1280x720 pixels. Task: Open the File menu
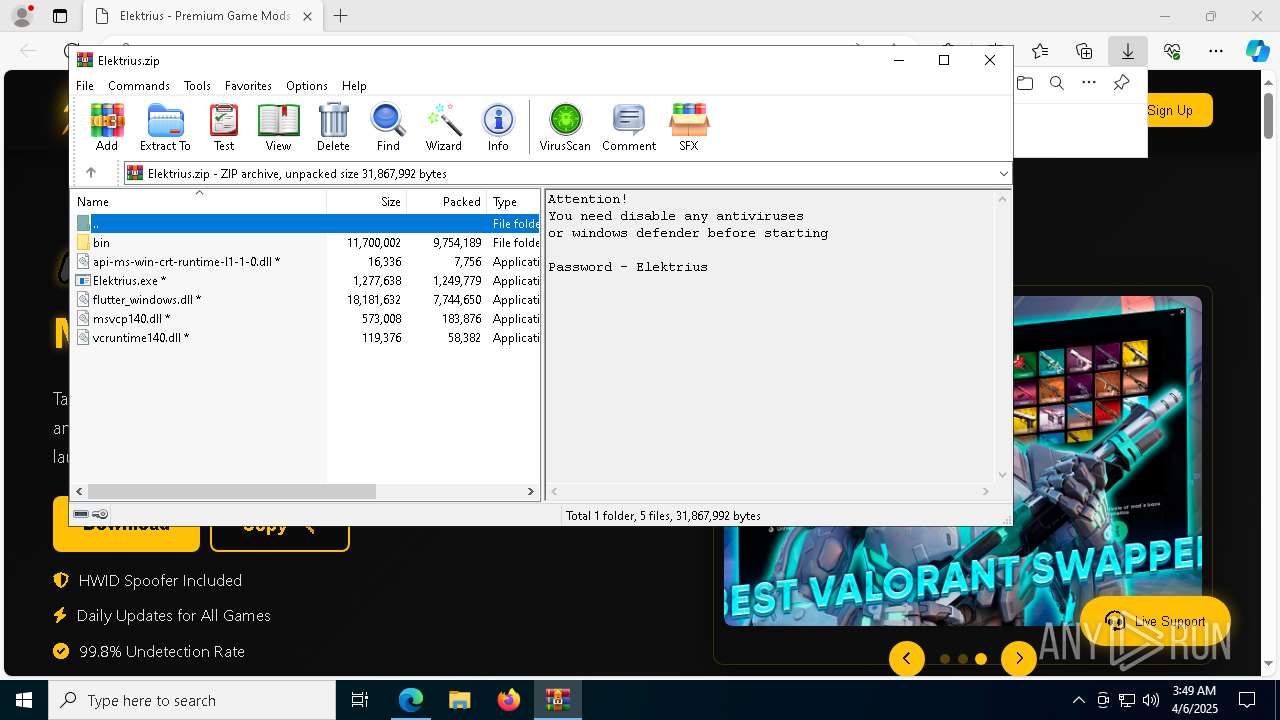pos(85,86)
